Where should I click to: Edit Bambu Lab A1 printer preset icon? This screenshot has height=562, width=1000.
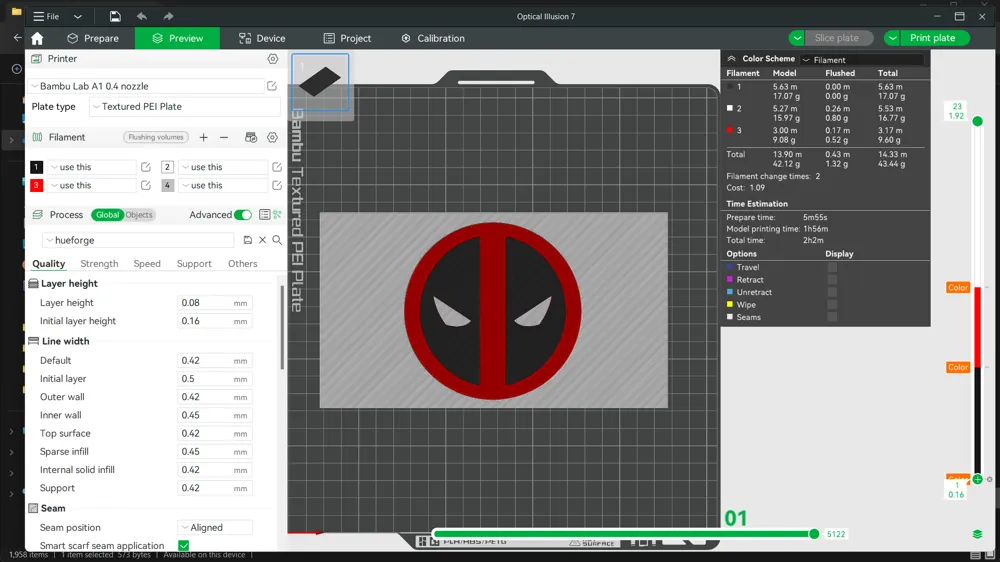pyautogui.click(x=272, y=86)
